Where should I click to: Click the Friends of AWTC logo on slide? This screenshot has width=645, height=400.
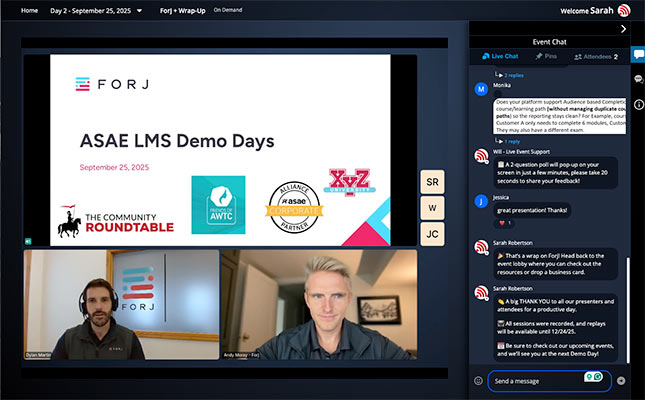218,205
